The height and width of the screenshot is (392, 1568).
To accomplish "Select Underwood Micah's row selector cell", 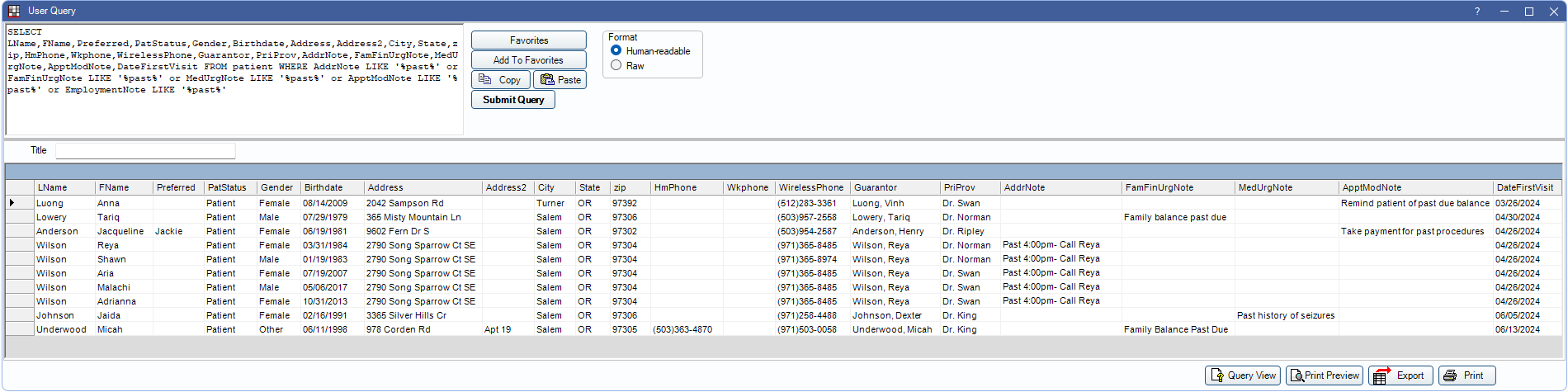I will click(19, 329).
